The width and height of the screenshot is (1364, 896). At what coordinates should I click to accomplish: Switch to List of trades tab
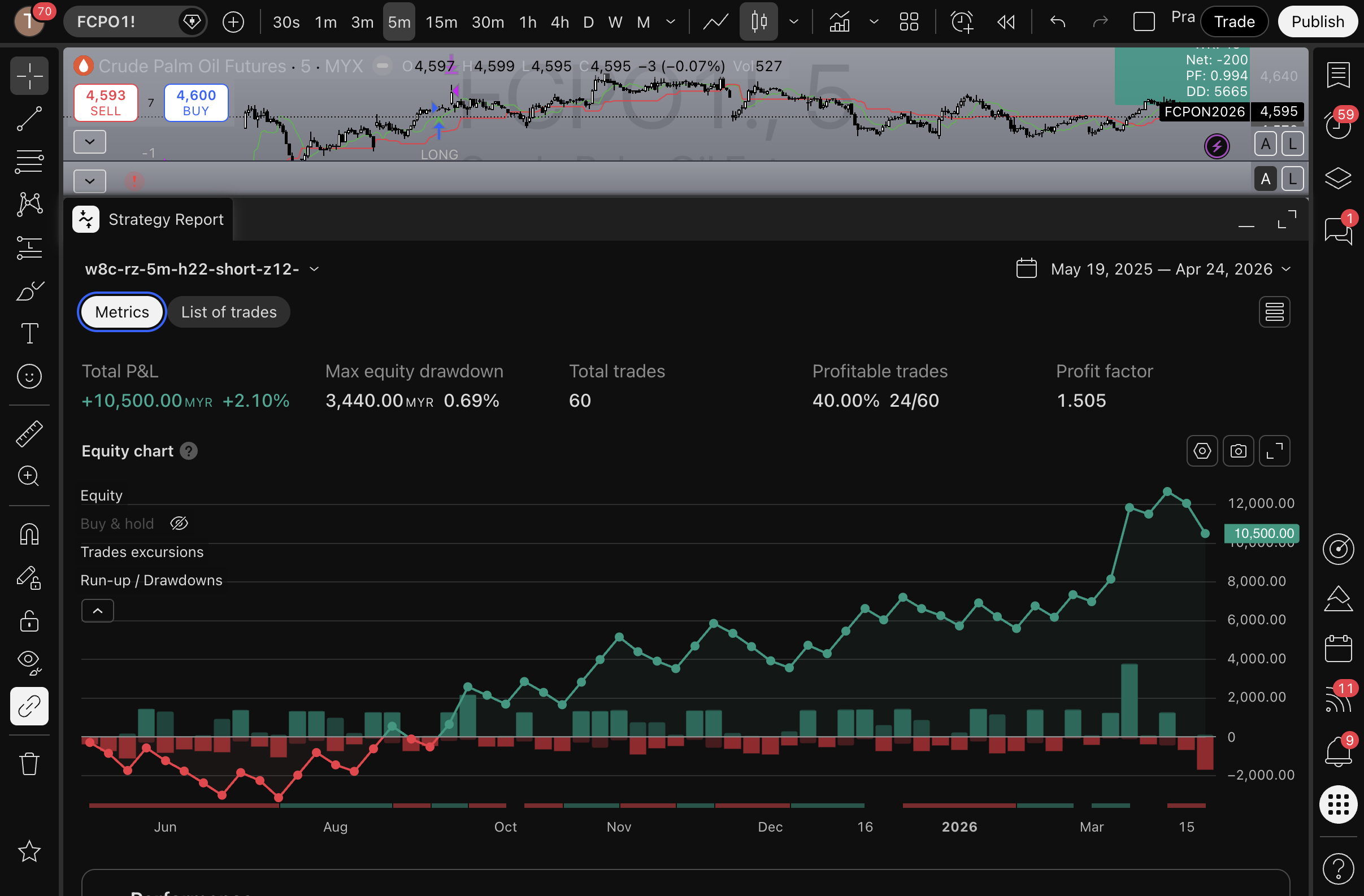pyautogui.click(x=229, y=312)
